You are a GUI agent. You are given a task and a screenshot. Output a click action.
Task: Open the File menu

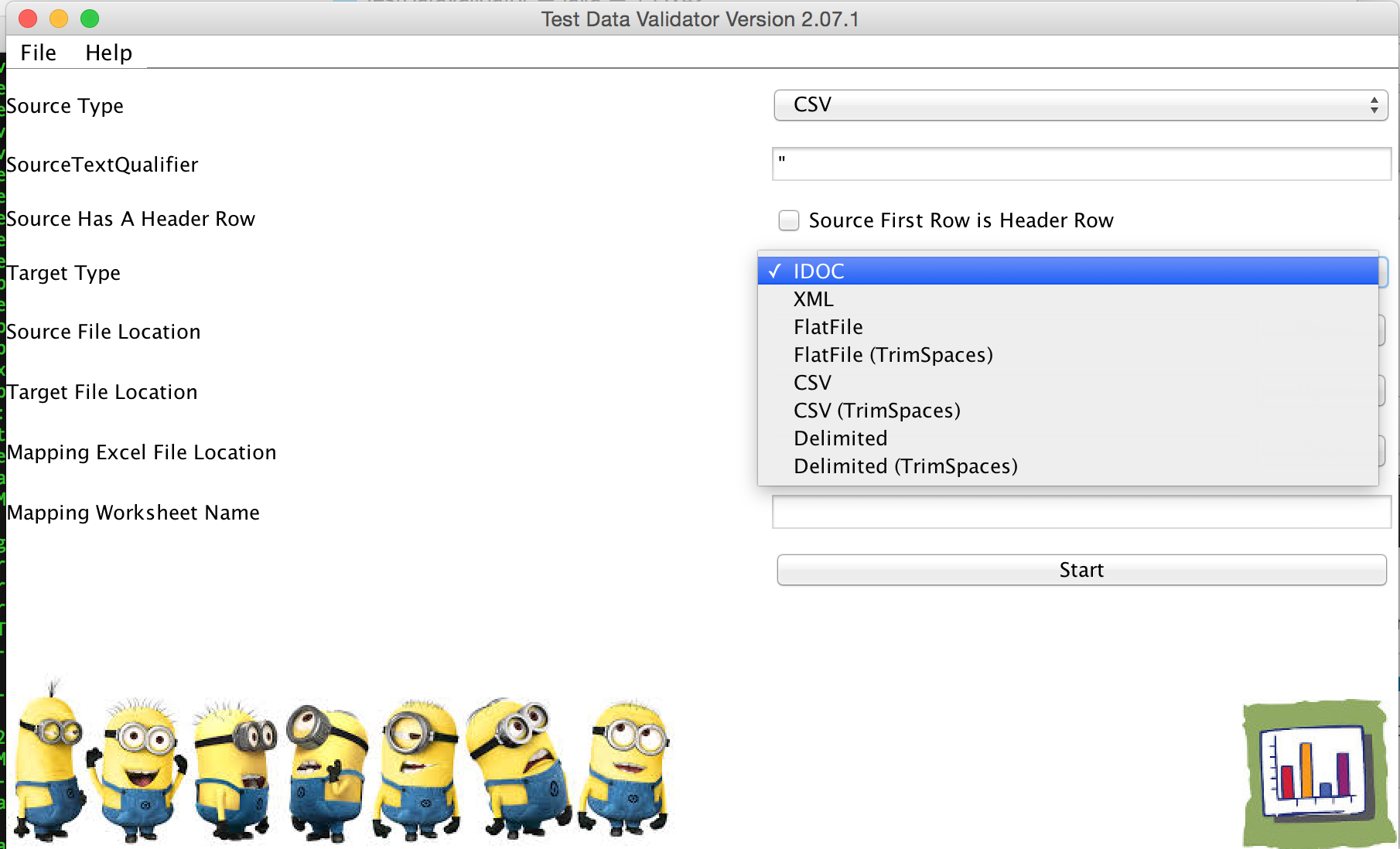[38, 53]
